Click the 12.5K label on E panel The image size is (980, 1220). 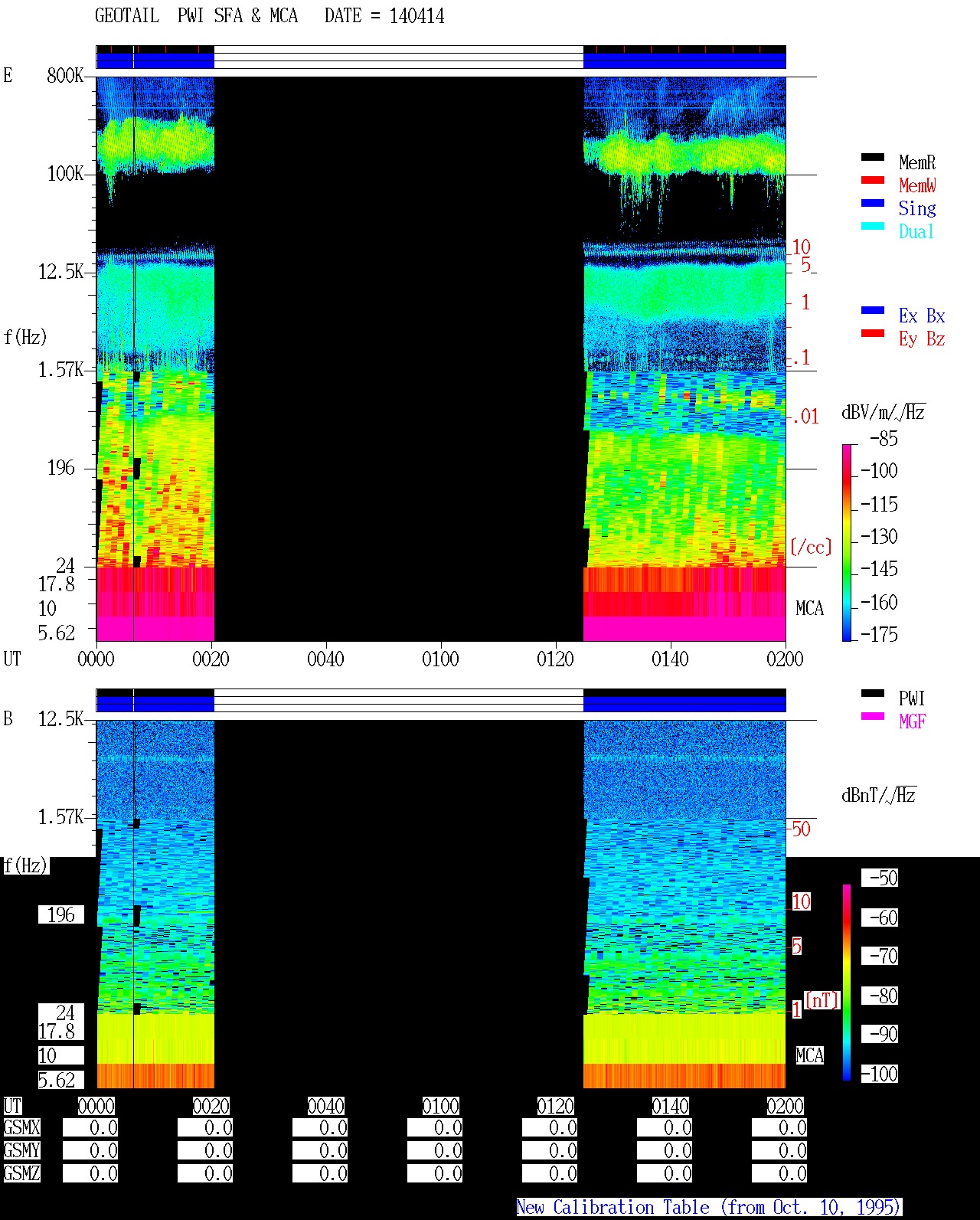61,271
